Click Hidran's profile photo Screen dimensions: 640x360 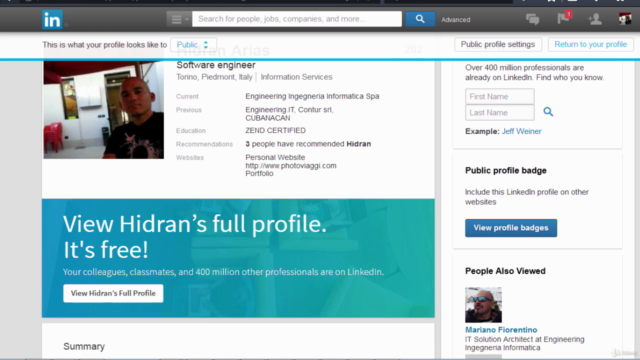104,109
